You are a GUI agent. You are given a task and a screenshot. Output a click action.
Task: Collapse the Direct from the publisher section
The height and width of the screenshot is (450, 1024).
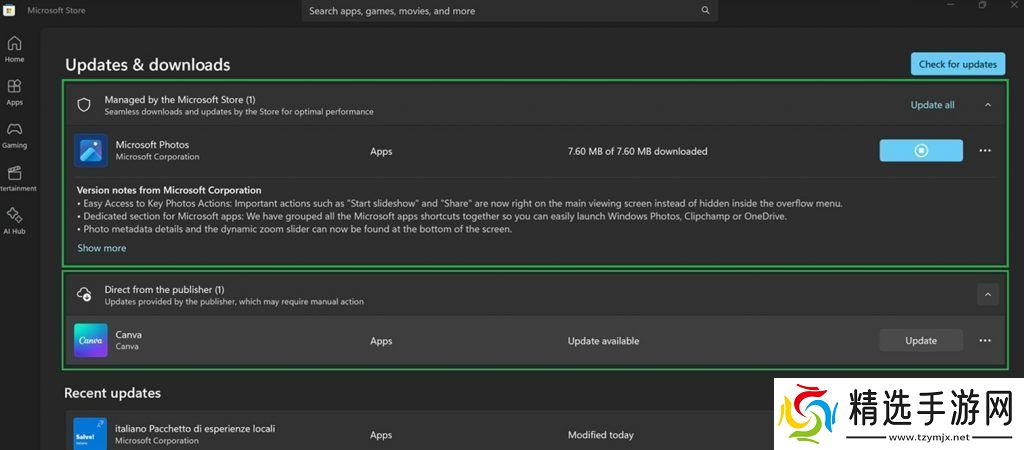(x=987, y=295)
